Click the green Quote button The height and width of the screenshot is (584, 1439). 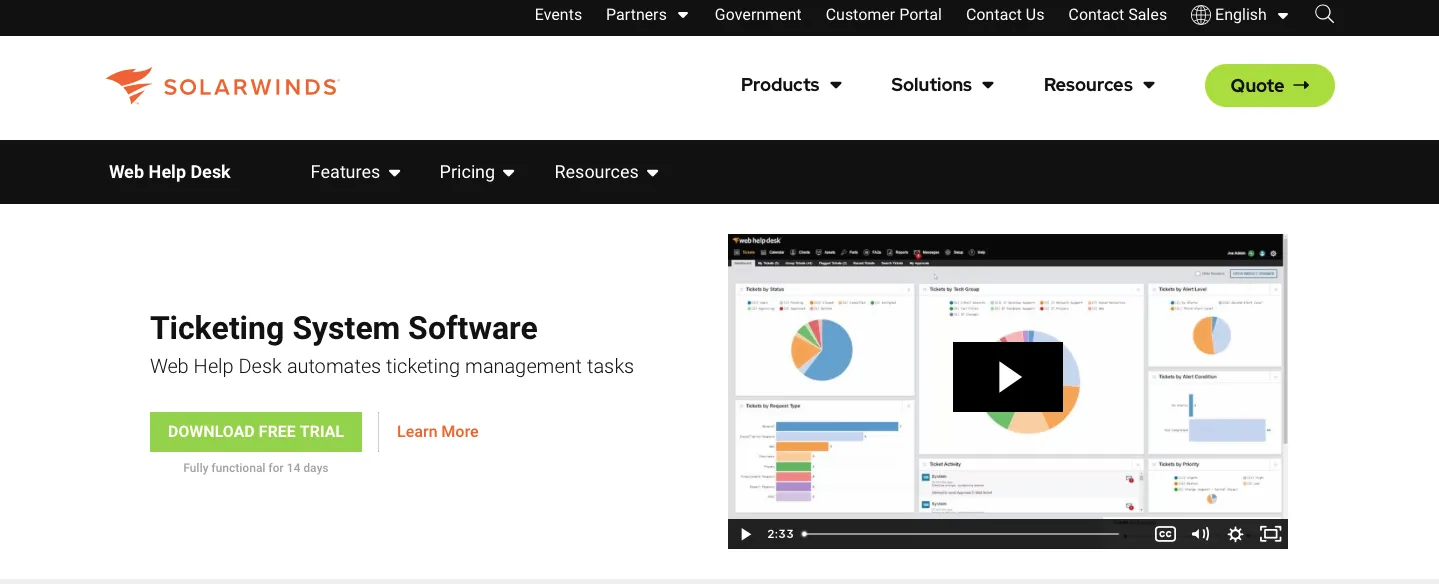[1270, 85]
